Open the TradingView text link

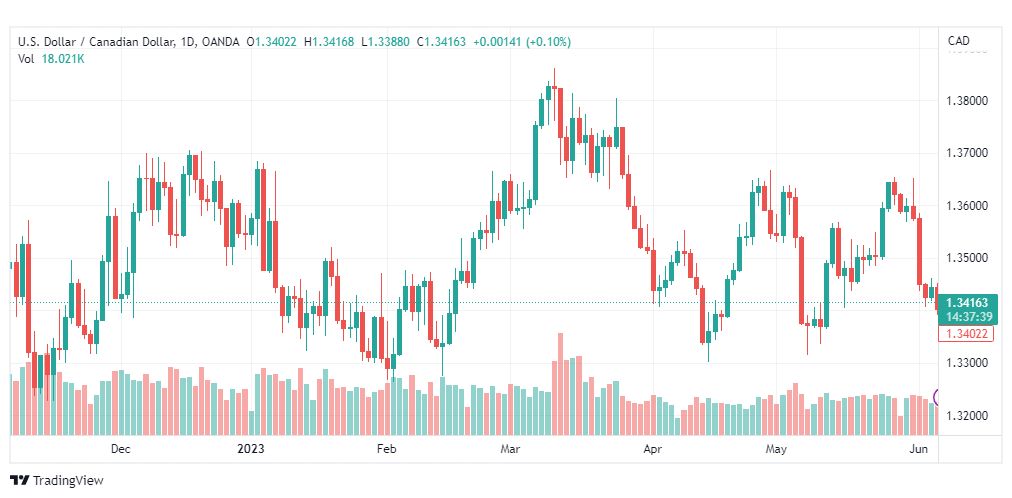click(68, 481)
